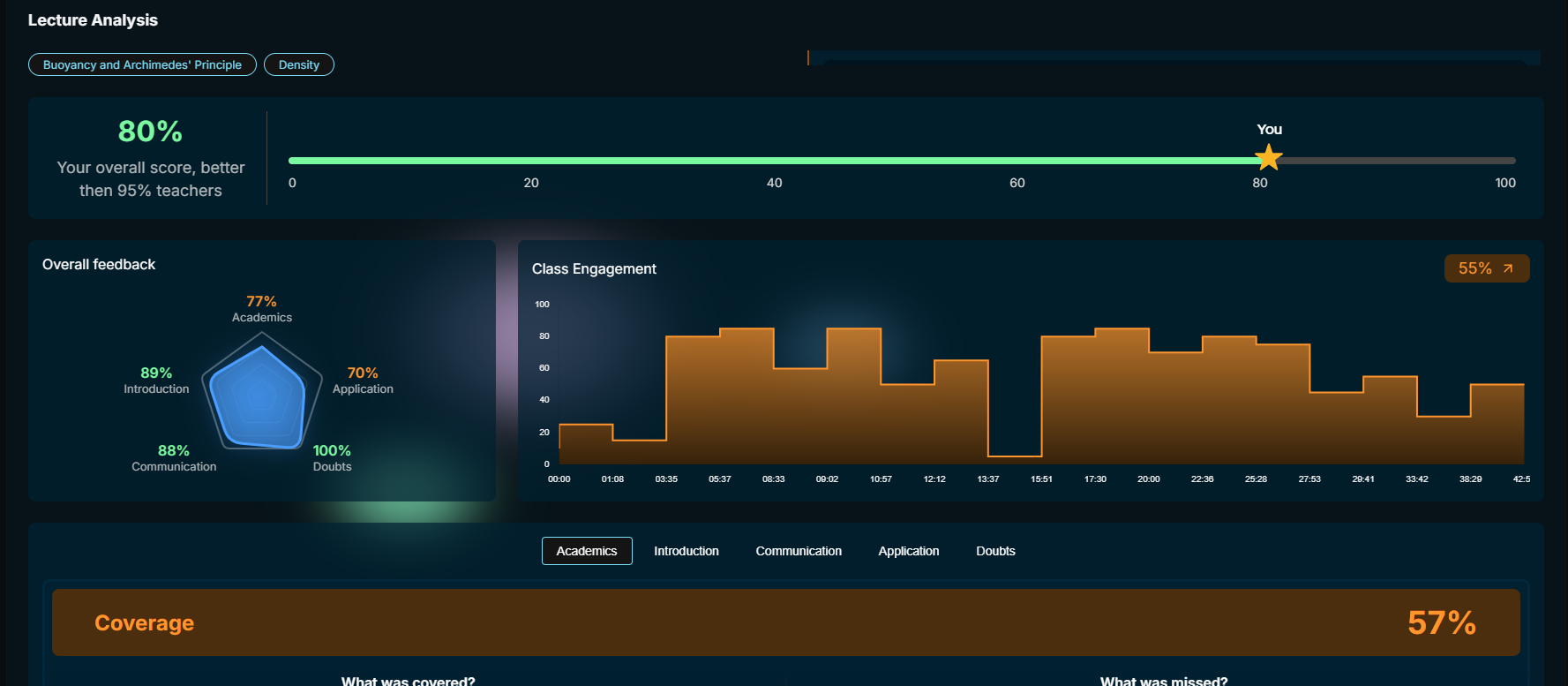Click the 100% Doubts radar label
Screen dimensions: 1568x686
[x=332, y=457]
